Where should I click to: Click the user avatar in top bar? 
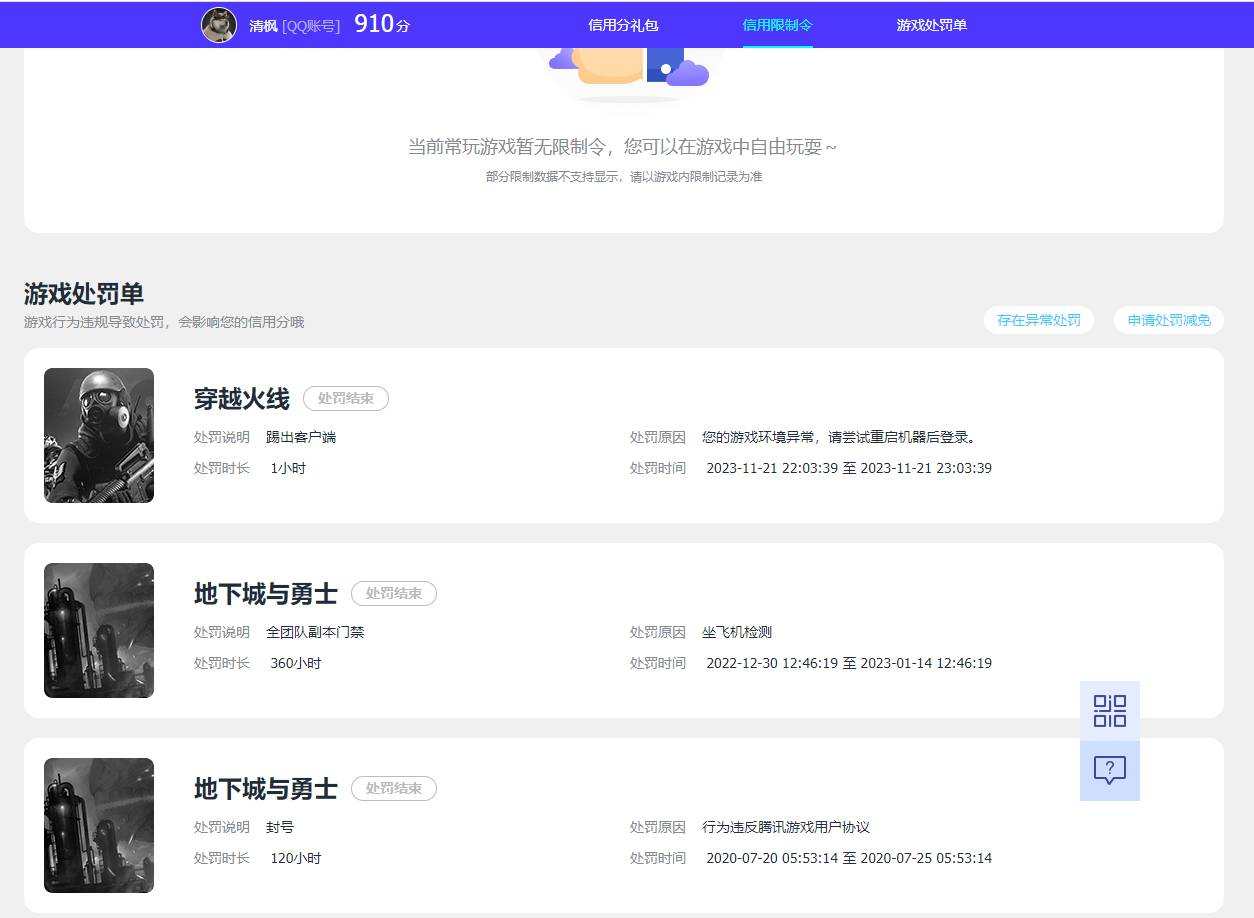click(x=219, y=25)
